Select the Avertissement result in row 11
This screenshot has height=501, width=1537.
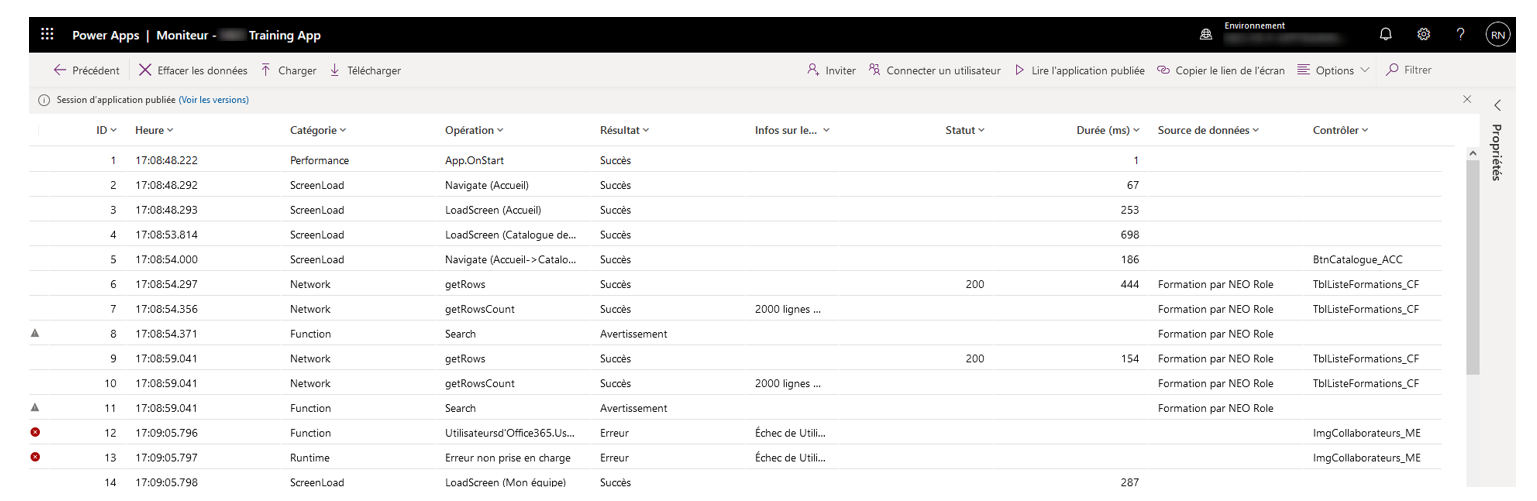tap(633, 408)
